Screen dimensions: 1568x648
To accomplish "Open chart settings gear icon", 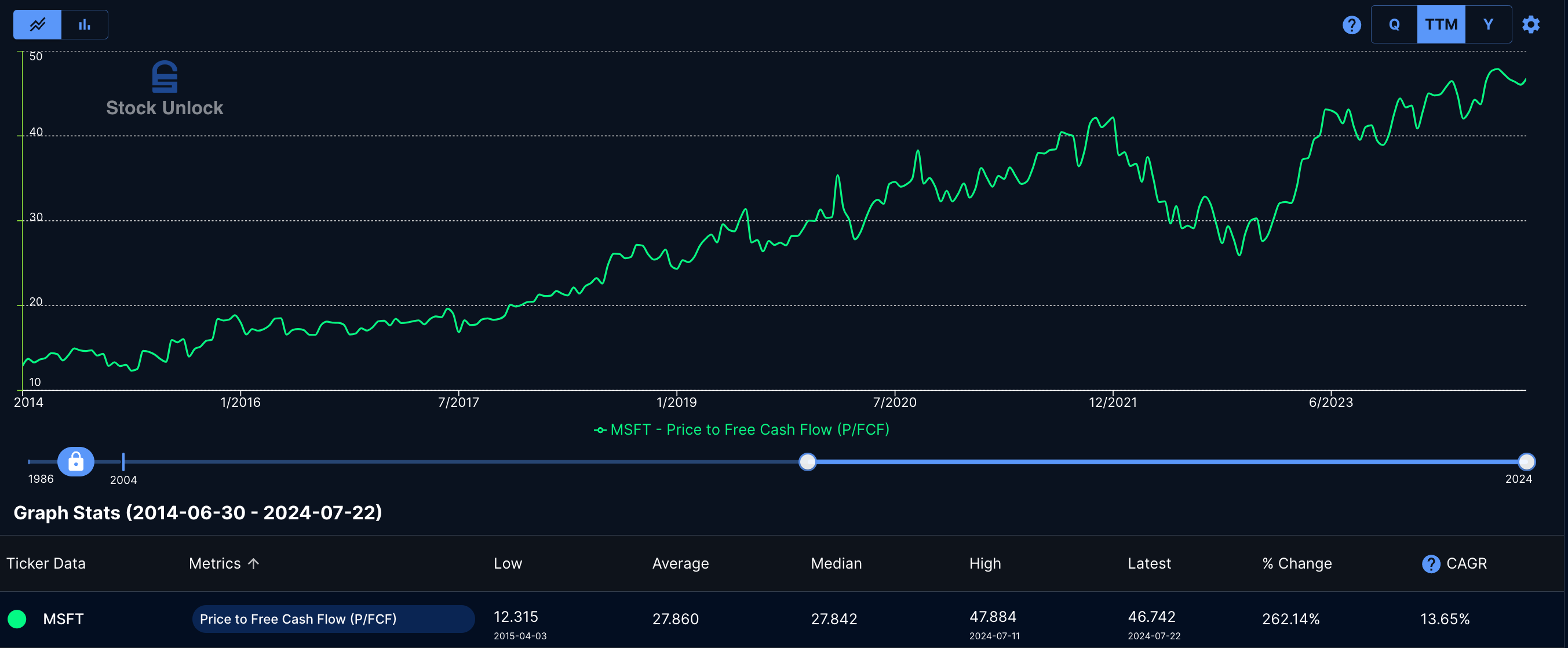I will click(x=1531, y=24).
